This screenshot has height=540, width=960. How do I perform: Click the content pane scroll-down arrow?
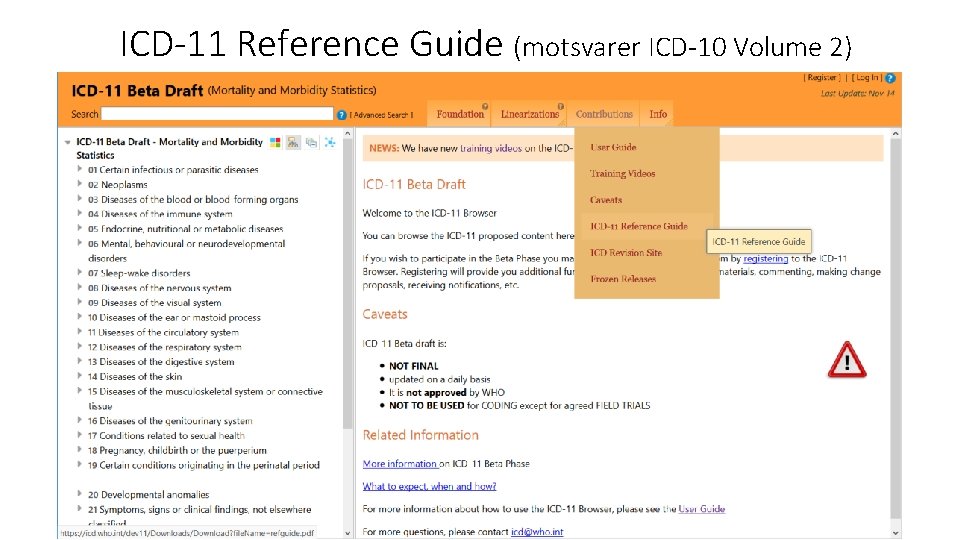coord(896,533)
